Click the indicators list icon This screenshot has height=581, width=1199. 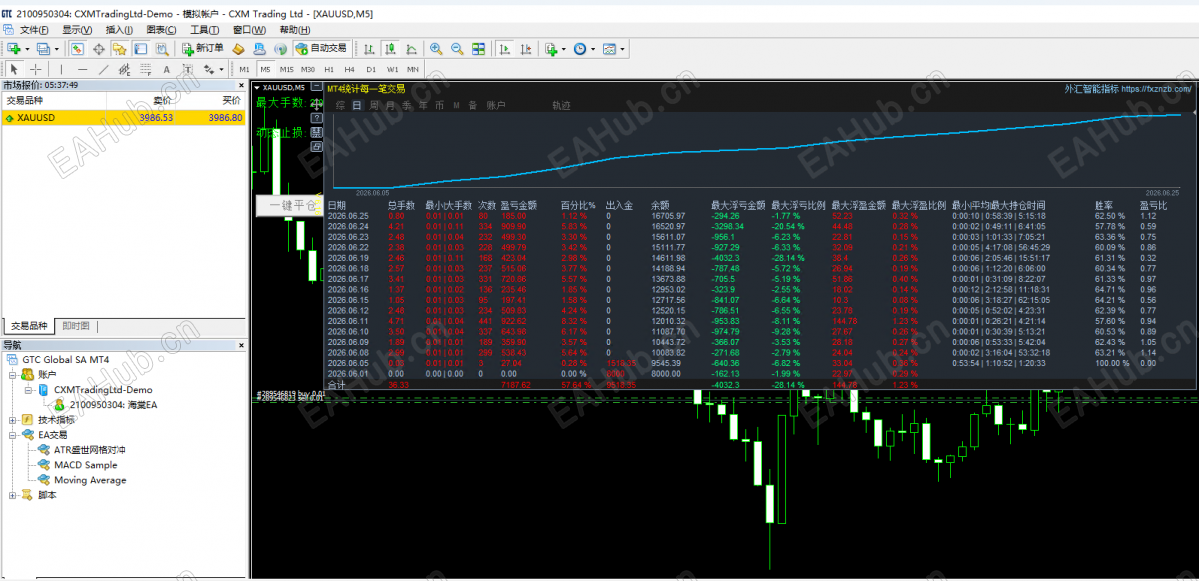pyautogui.click(x=551, y=49)
